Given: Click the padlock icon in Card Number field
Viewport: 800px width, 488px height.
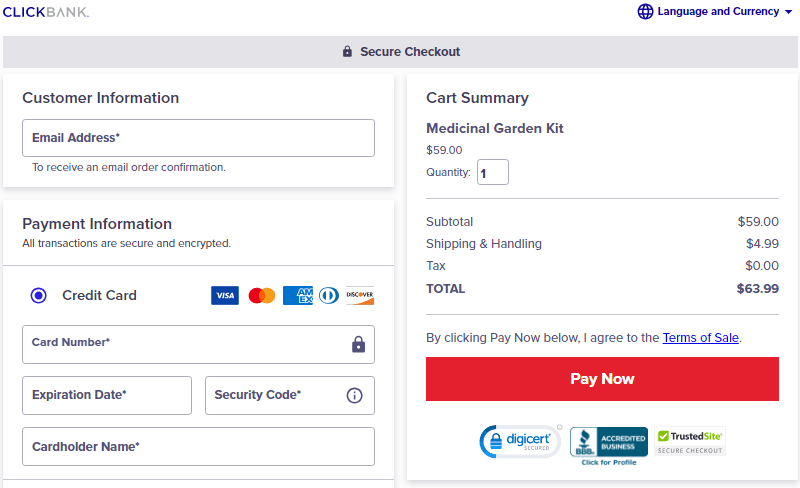Looking at the screenshot, I should click(x=359, y=345).
